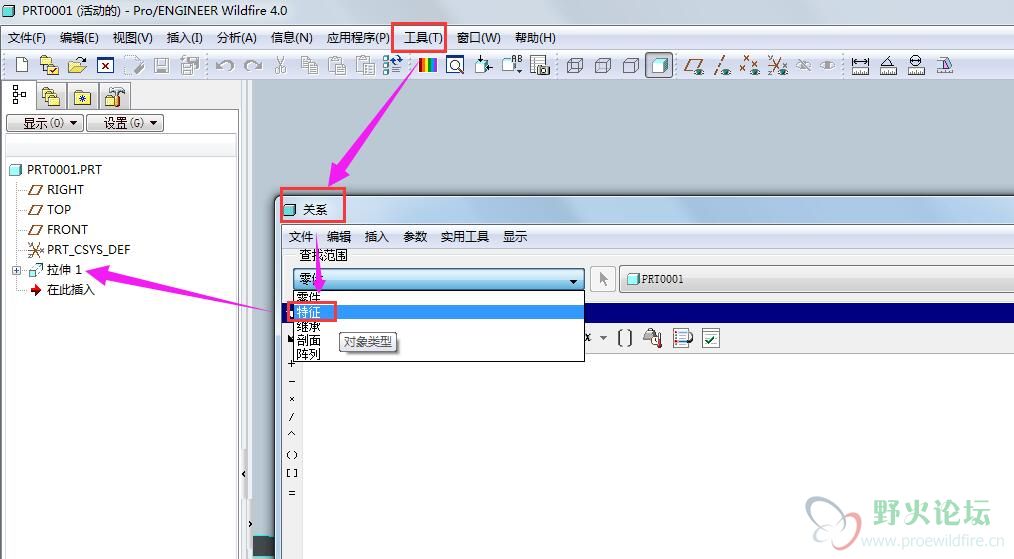Click the verify relations checkmark icon
The image size is (1014, 559).
711,338
